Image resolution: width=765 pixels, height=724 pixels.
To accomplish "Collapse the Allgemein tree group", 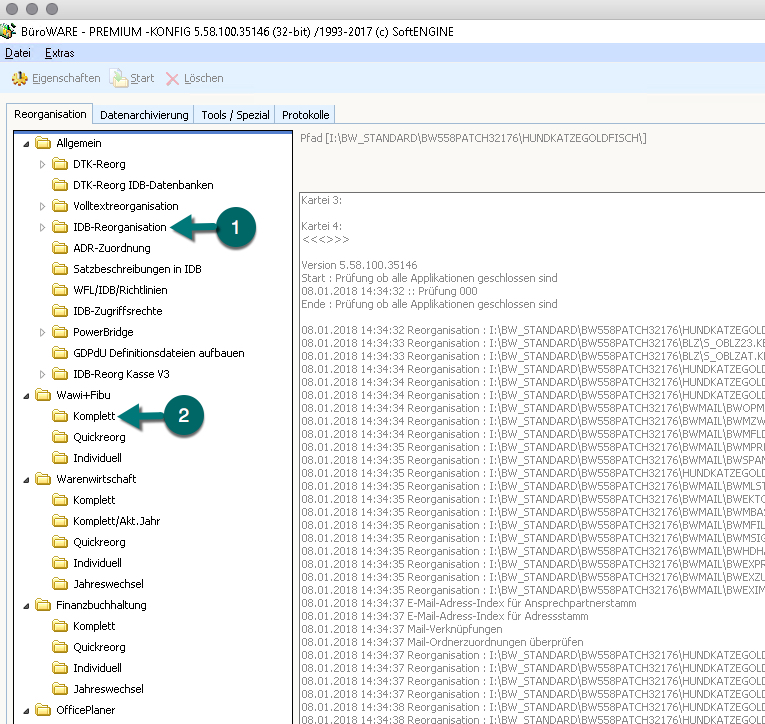I will [25, 143].
